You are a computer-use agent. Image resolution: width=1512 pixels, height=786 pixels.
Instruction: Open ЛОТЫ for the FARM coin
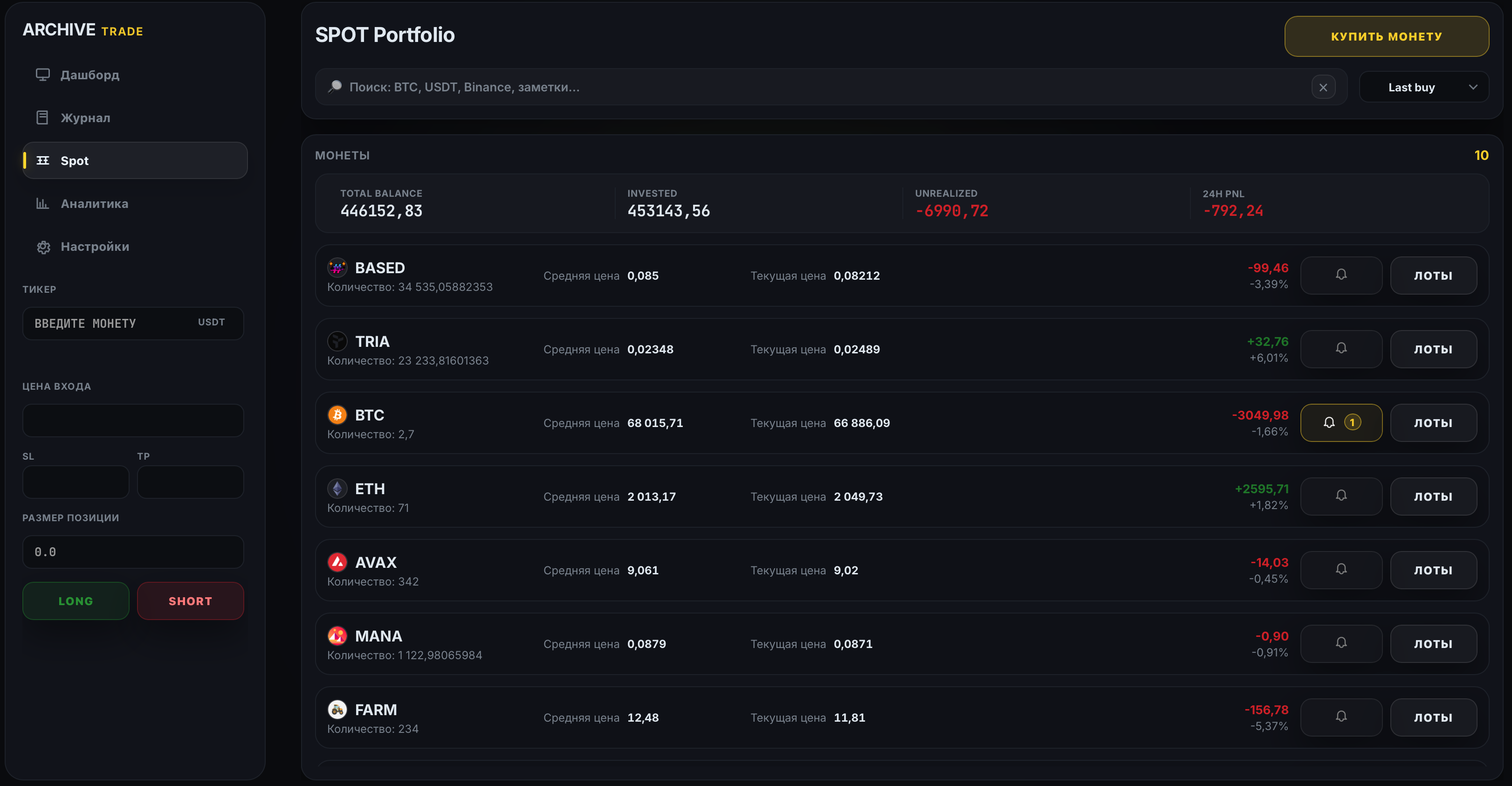point(1433,717)
